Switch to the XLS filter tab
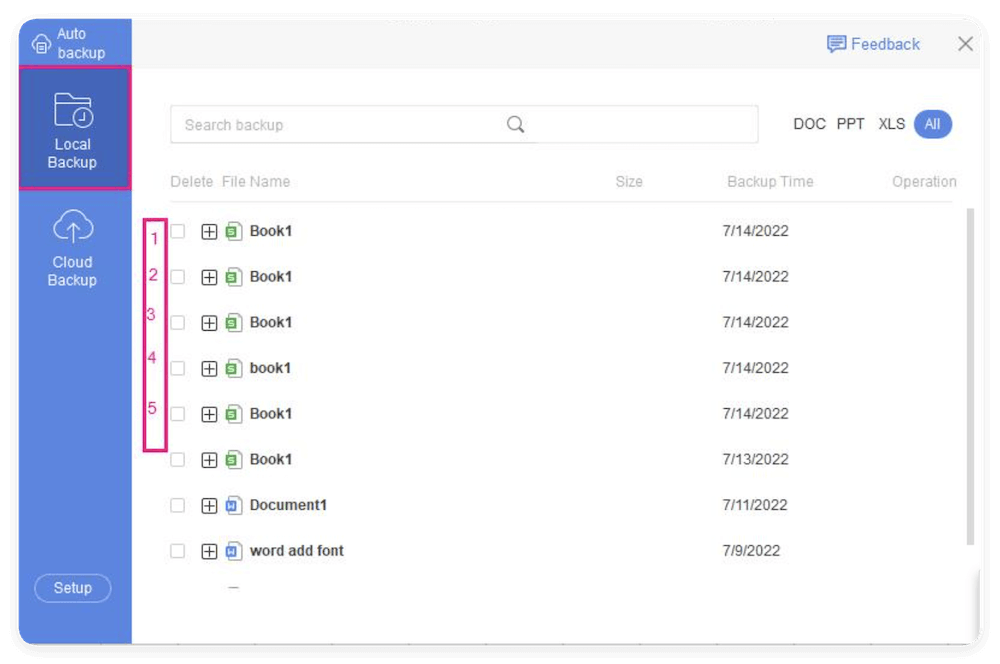This screenshot has width=1000, height=664. point(891,124)
